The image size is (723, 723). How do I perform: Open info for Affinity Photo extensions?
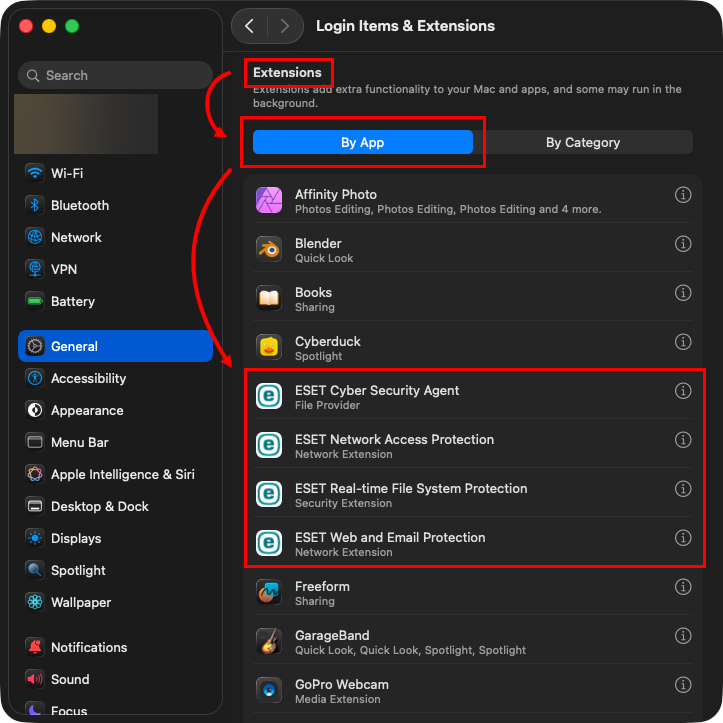(683, 195)
